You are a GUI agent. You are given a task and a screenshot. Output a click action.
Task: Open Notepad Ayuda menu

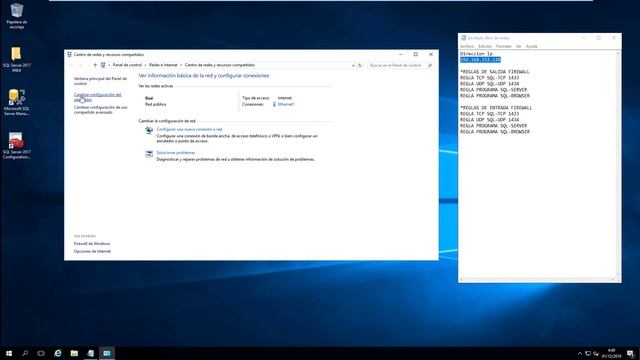tap(531, 47)
